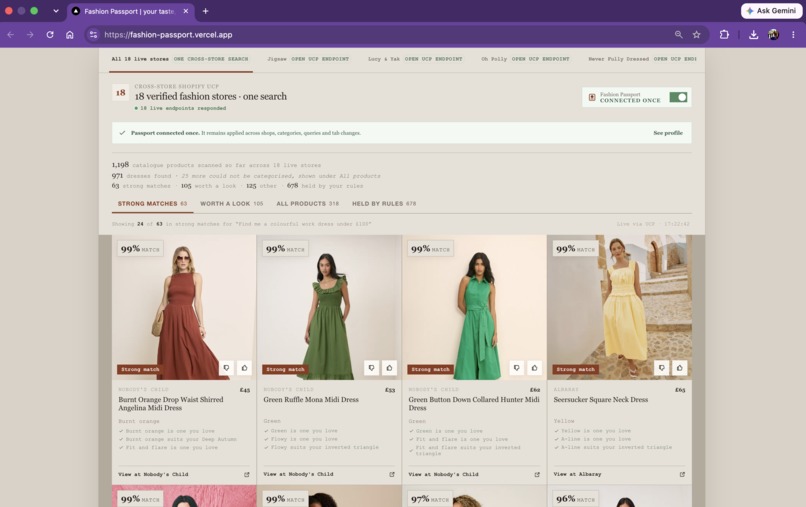
Task: Expand the tab search dropdown chevron
Action: (x=56, y=11)
